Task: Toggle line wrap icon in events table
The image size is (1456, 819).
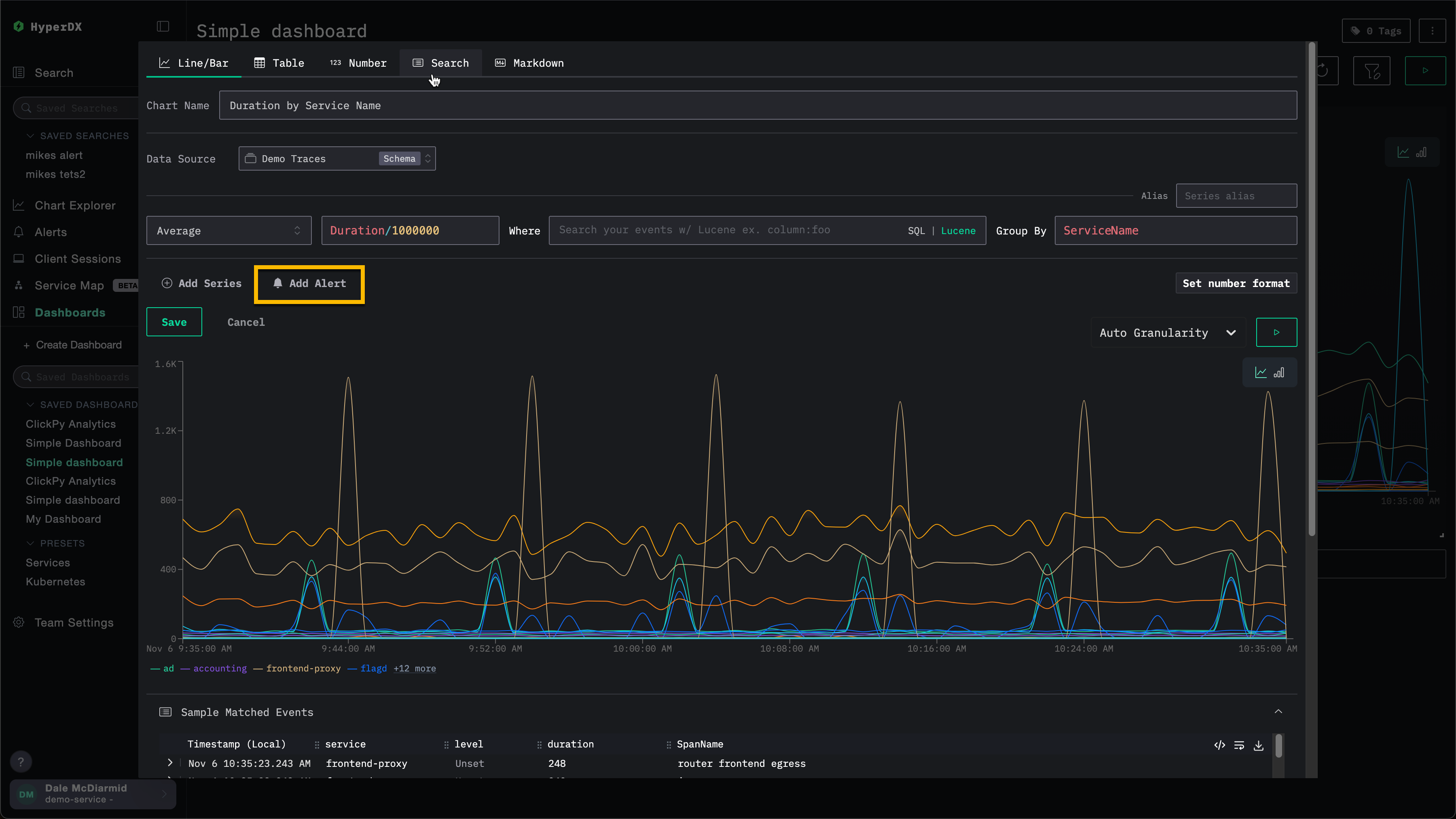Action: (1239, 745)
